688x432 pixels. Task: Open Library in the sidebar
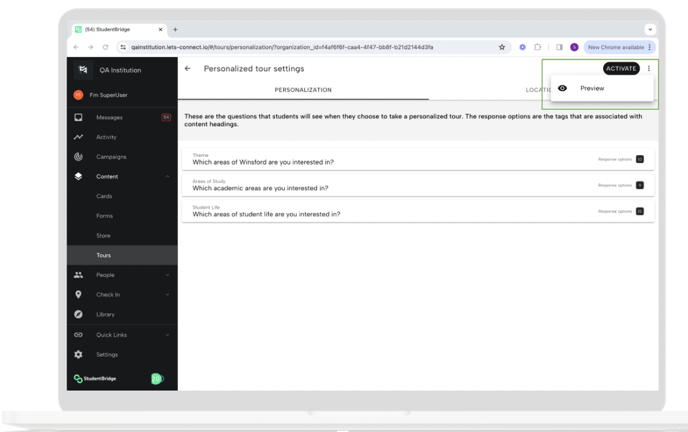[105, 314]
